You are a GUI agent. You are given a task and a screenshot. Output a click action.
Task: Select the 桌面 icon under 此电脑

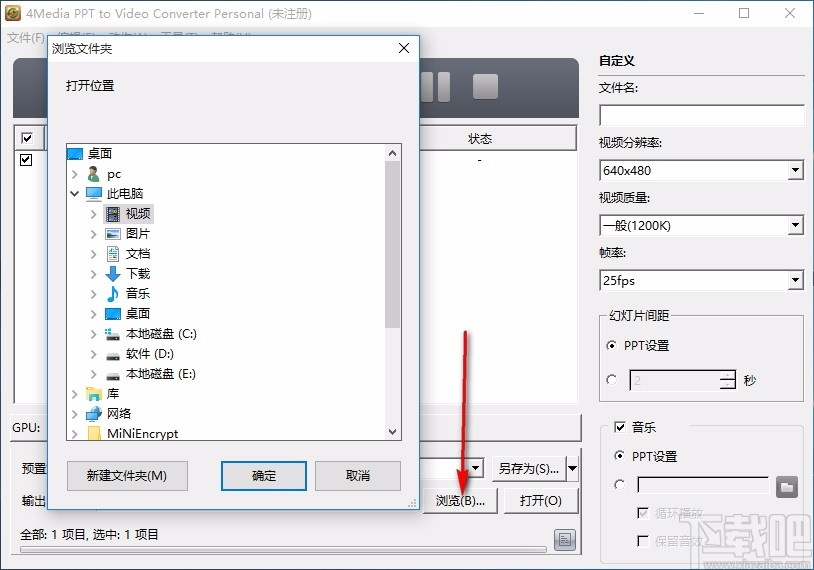(x=113, y=314)
